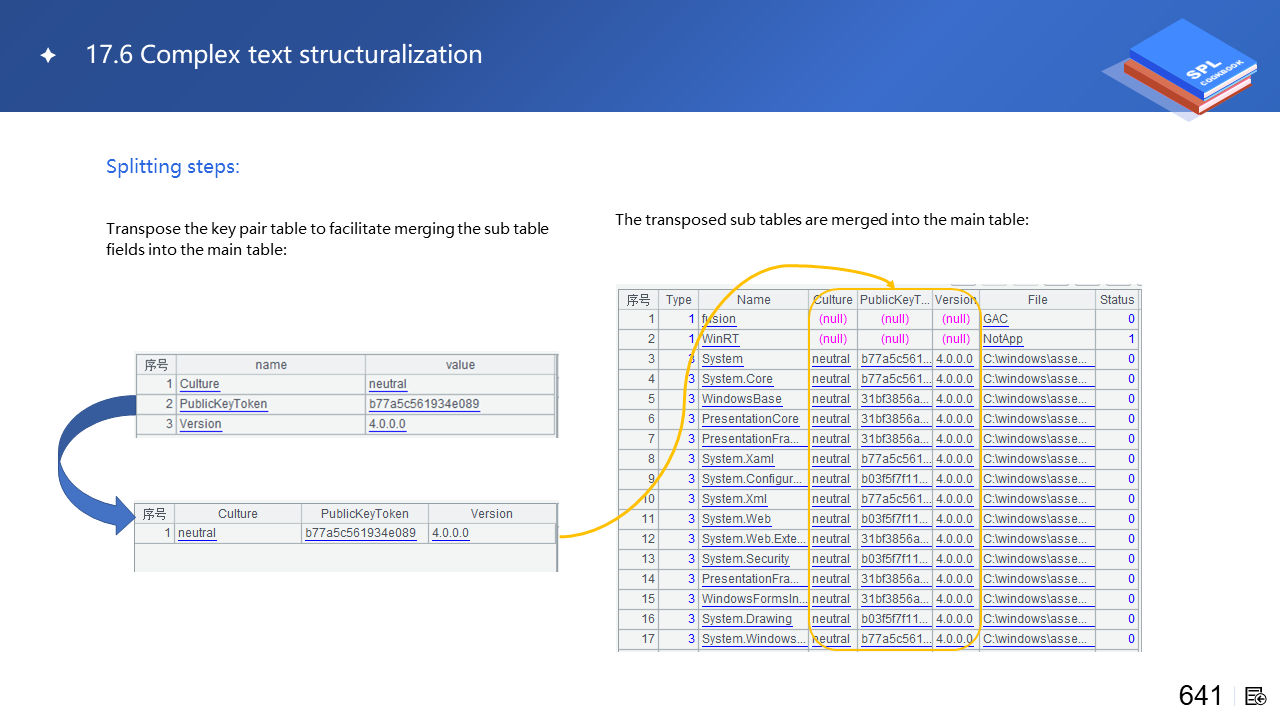The image size is (1280, 720).
Task: Click the table-of-contents icon beside page 641
Action: click(x=1256, y=696)
